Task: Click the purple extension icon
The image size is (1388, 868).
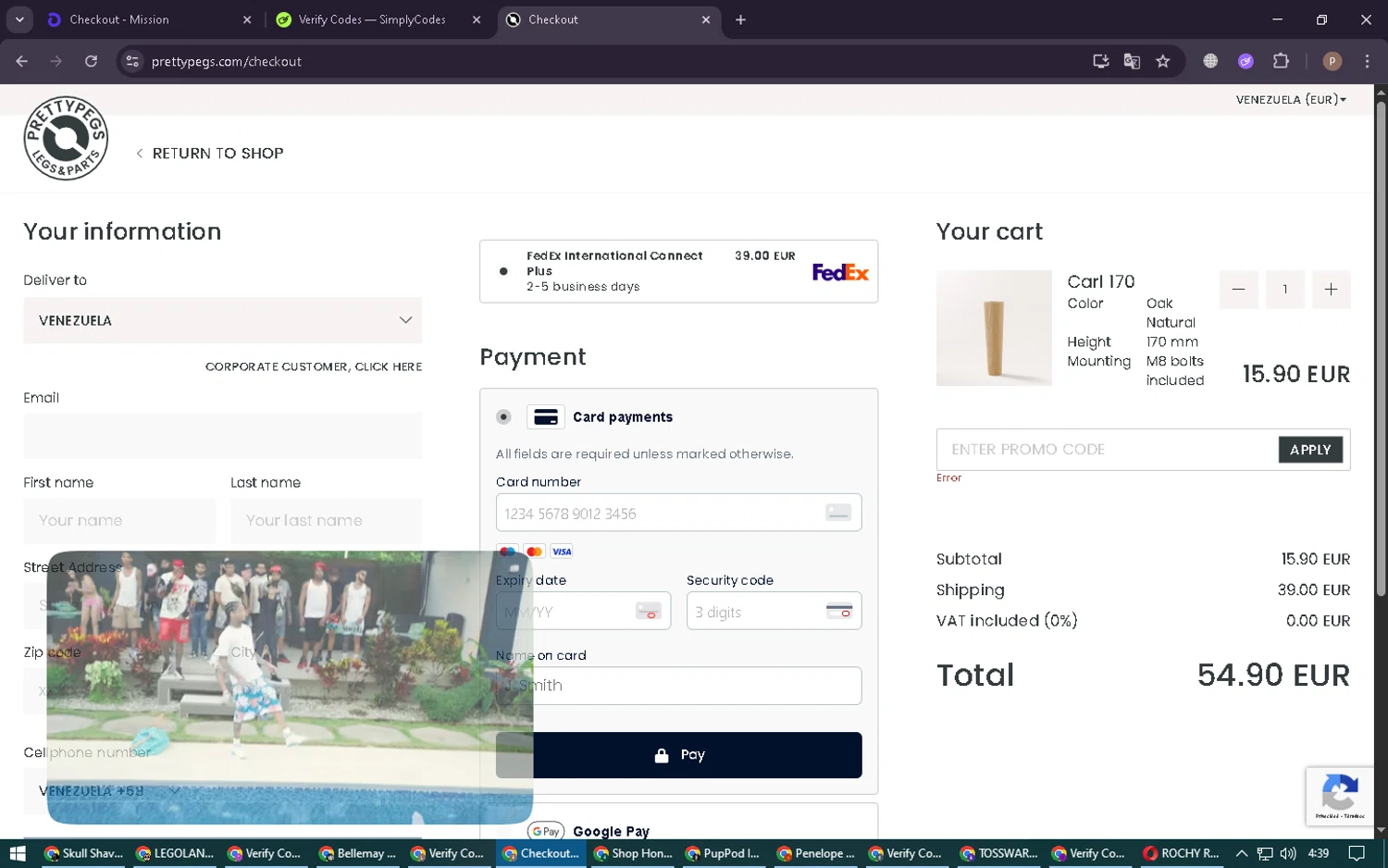Action: (1245, 61)
